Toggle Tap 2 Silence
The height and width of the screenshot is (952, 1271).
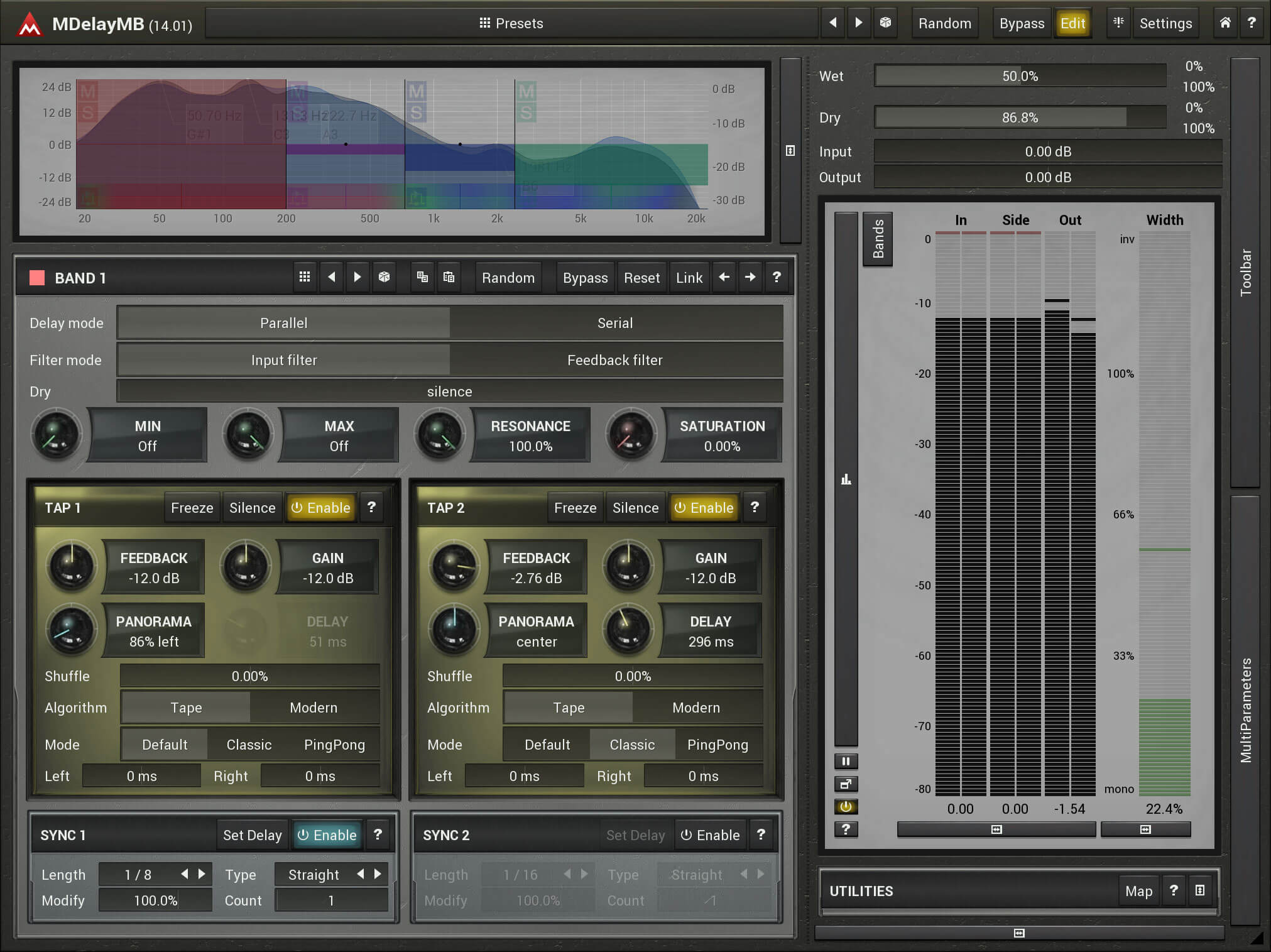(x=635, y=508)
